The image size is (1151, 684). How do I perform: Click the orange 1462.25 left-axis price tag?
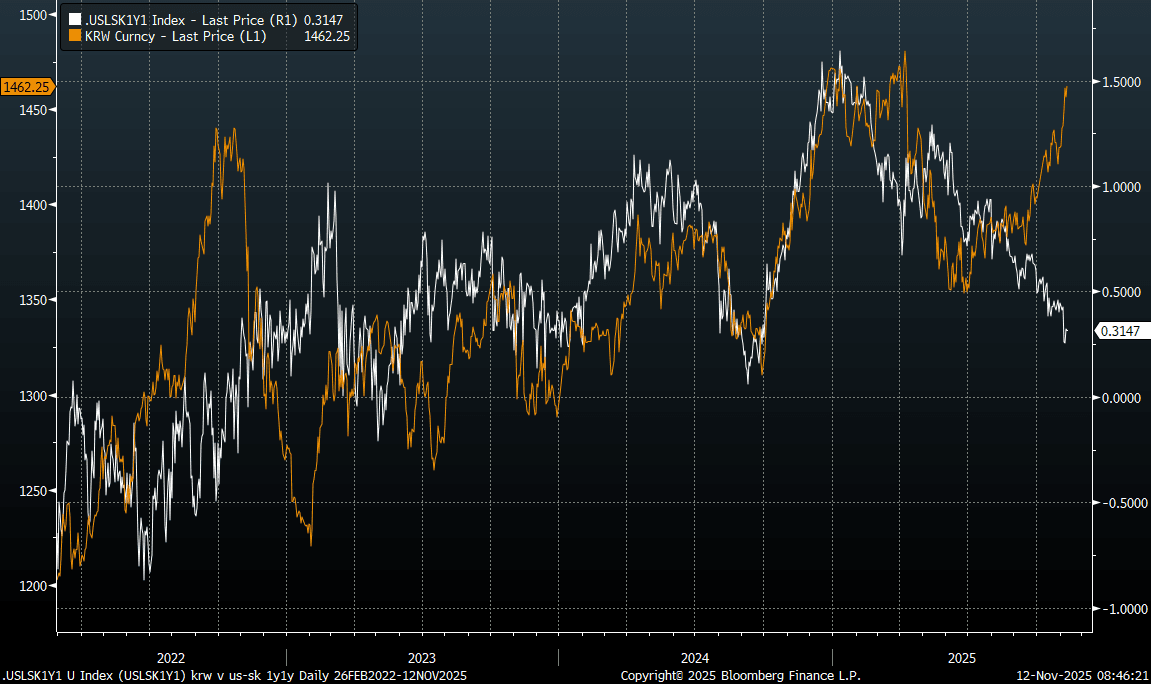pos(27,87)
